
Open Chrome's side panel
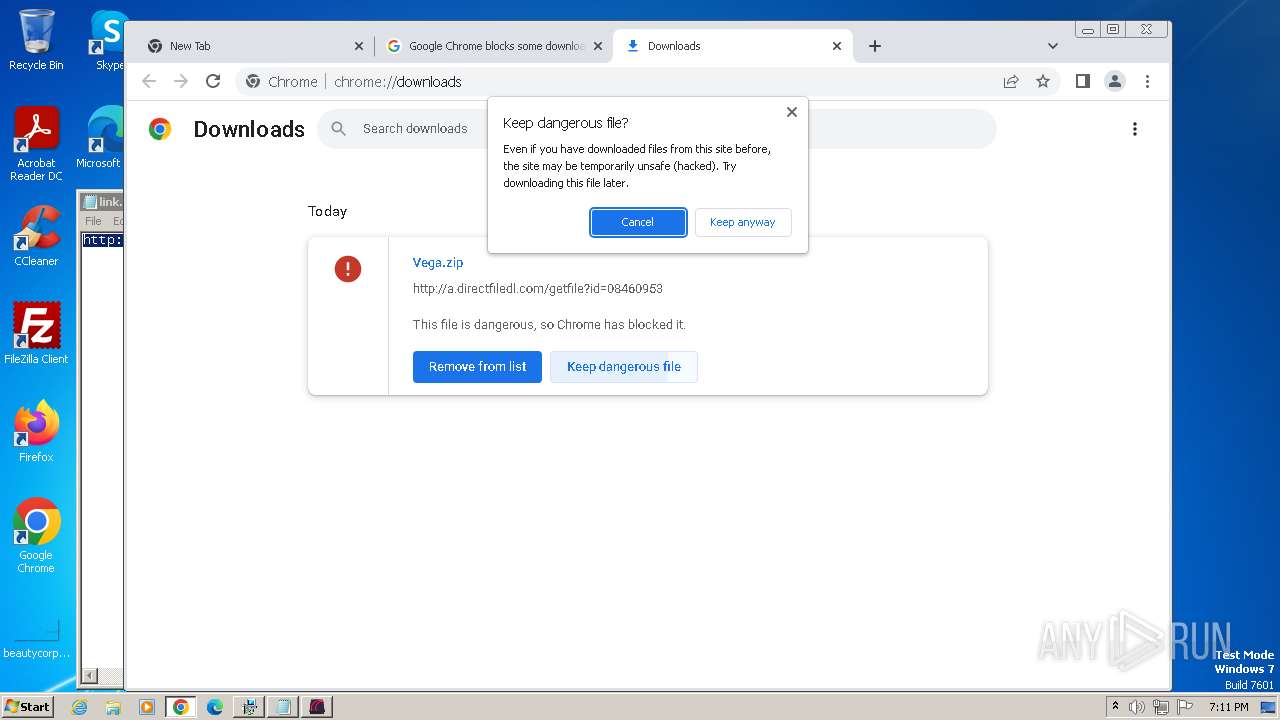coord(1082,81)
